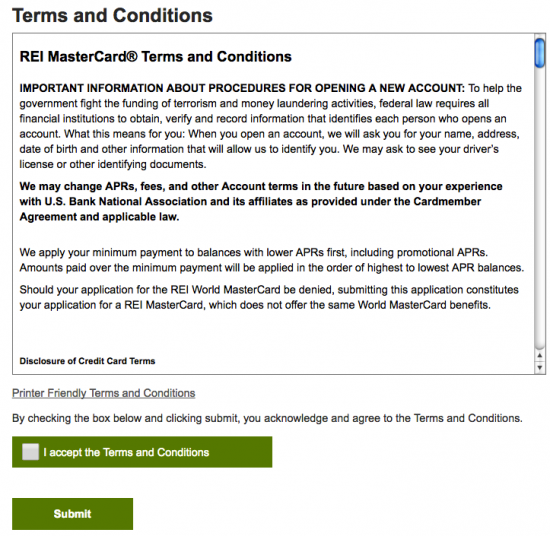This screenshot has width=550, height=536.
Task: Click the 'I accept the Terms and Conditions' label
Action: 126,452
